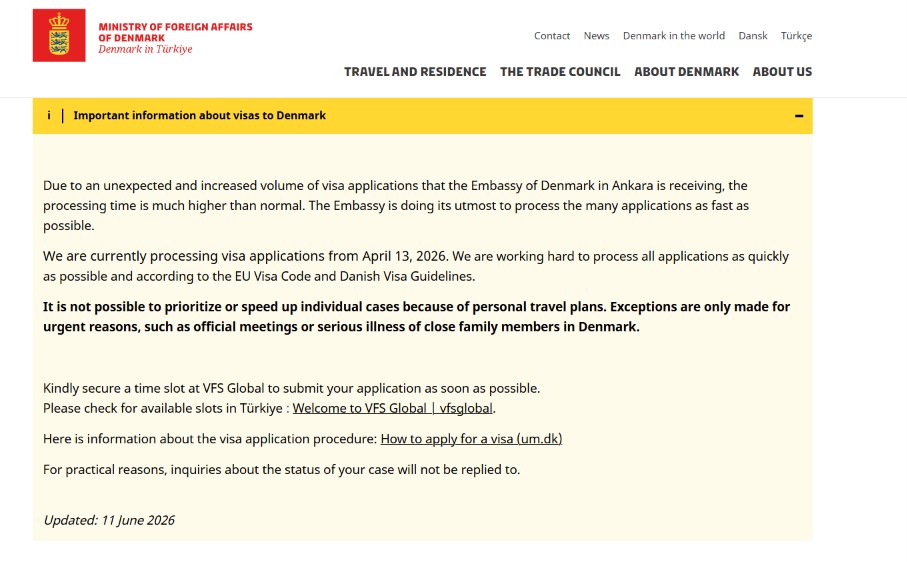Image resolution: width=907 pixels, height=562 pixels.
Task: Click the Danish royal coat of arms logo
Action: (59, 35)
